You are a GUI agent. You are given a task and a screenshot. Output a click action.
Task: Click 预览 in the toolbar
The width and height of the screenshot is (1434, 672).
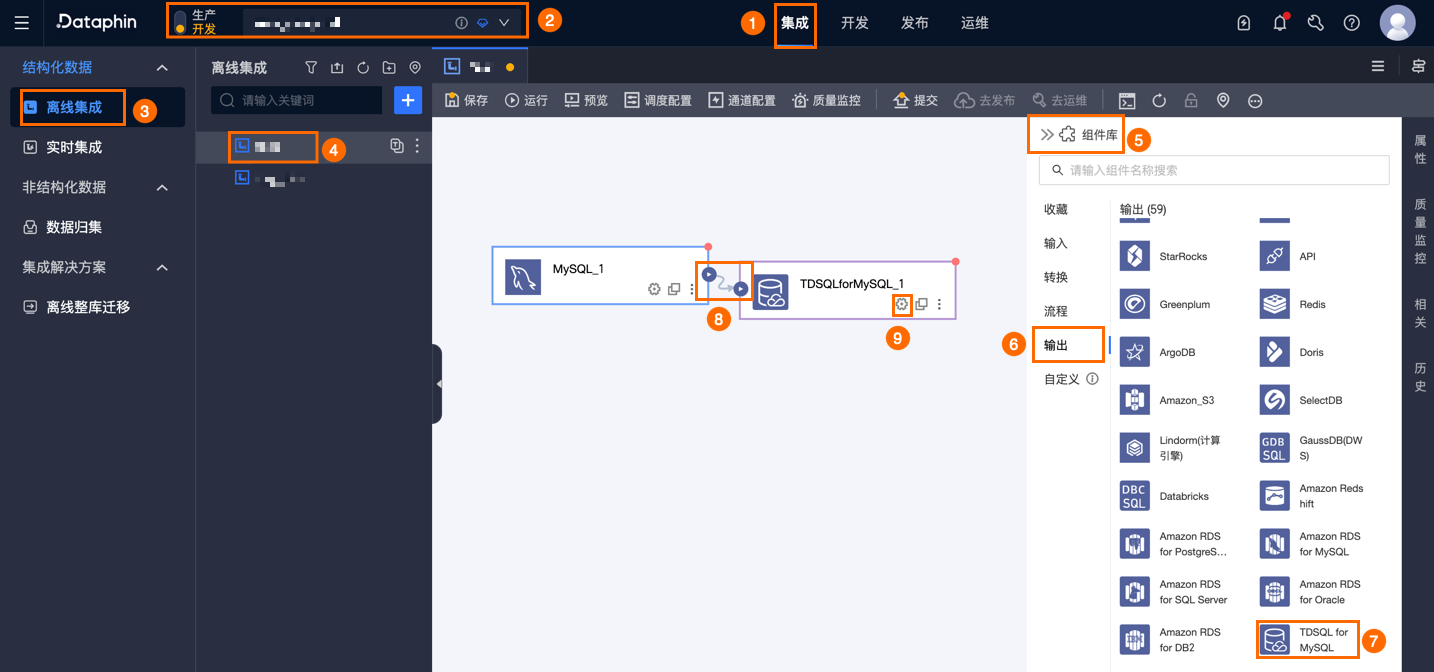pos(586,100)
